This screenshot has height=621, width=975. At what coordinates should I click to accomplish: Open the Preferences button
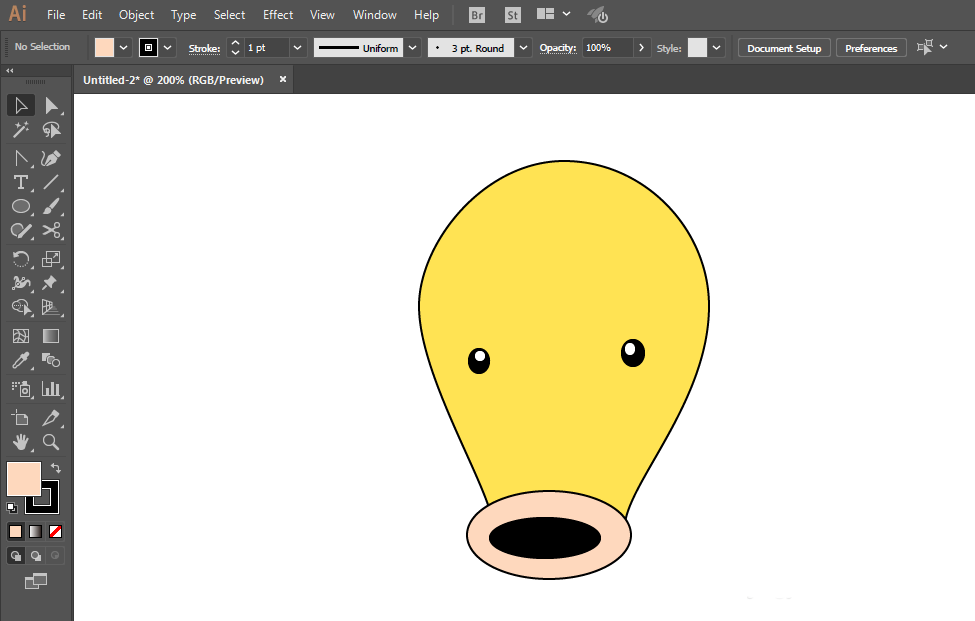(871, 48)
